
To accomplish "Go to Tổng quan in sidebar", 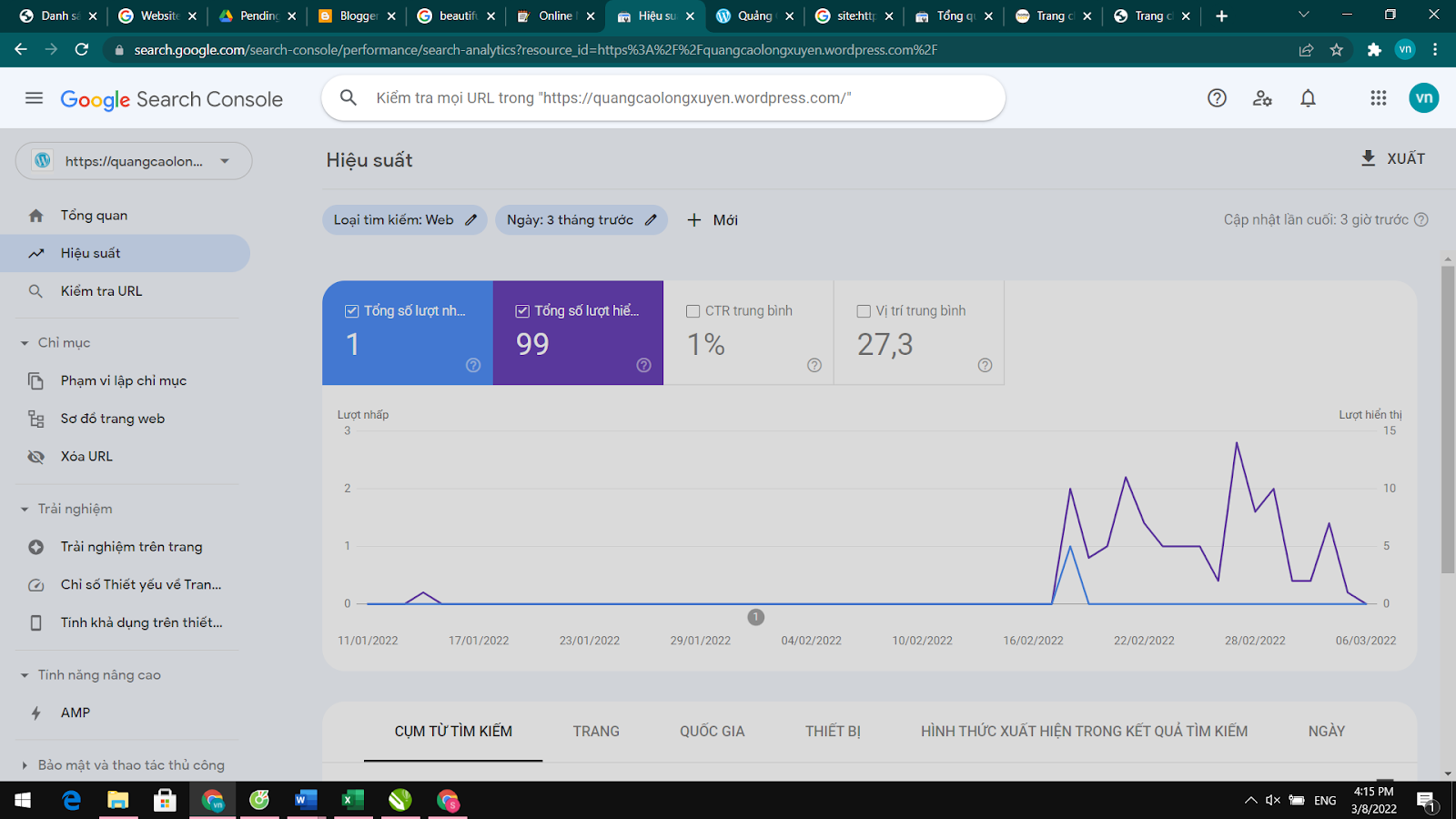I will pyautogui.click(x=126, y=216).
